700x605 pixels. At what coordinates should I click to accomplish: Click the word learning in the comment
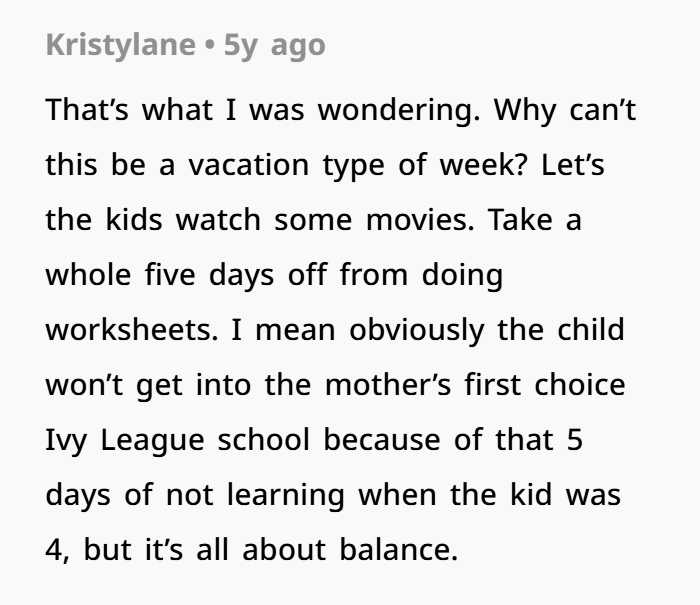(x=286, y=495)
